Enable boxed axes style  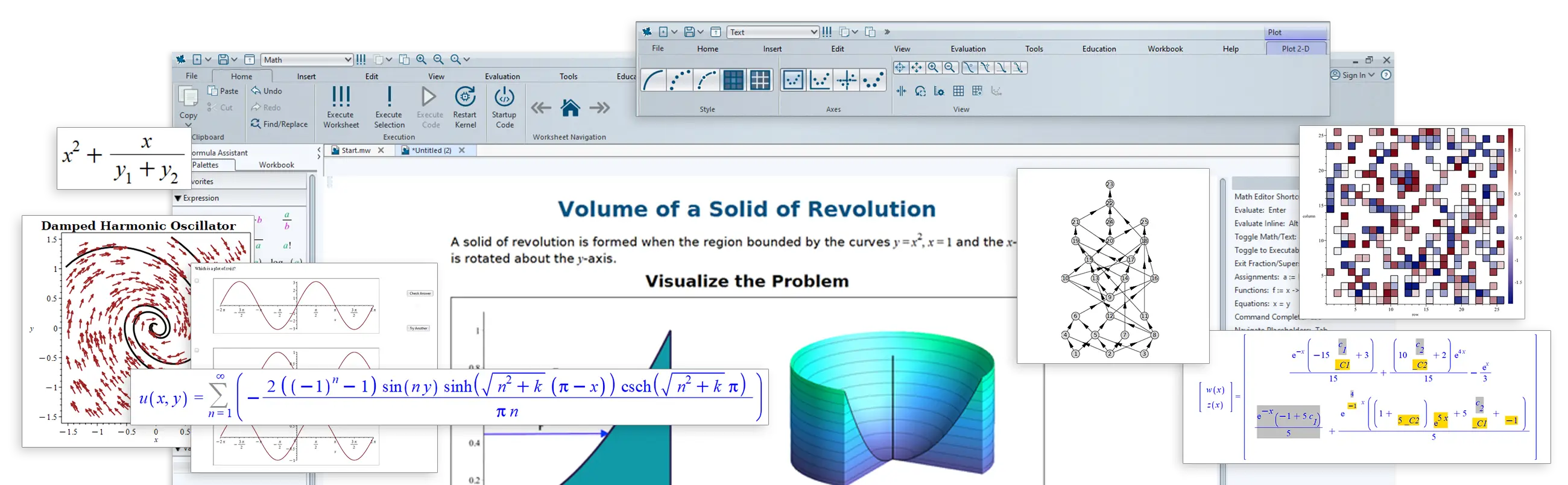793,80
